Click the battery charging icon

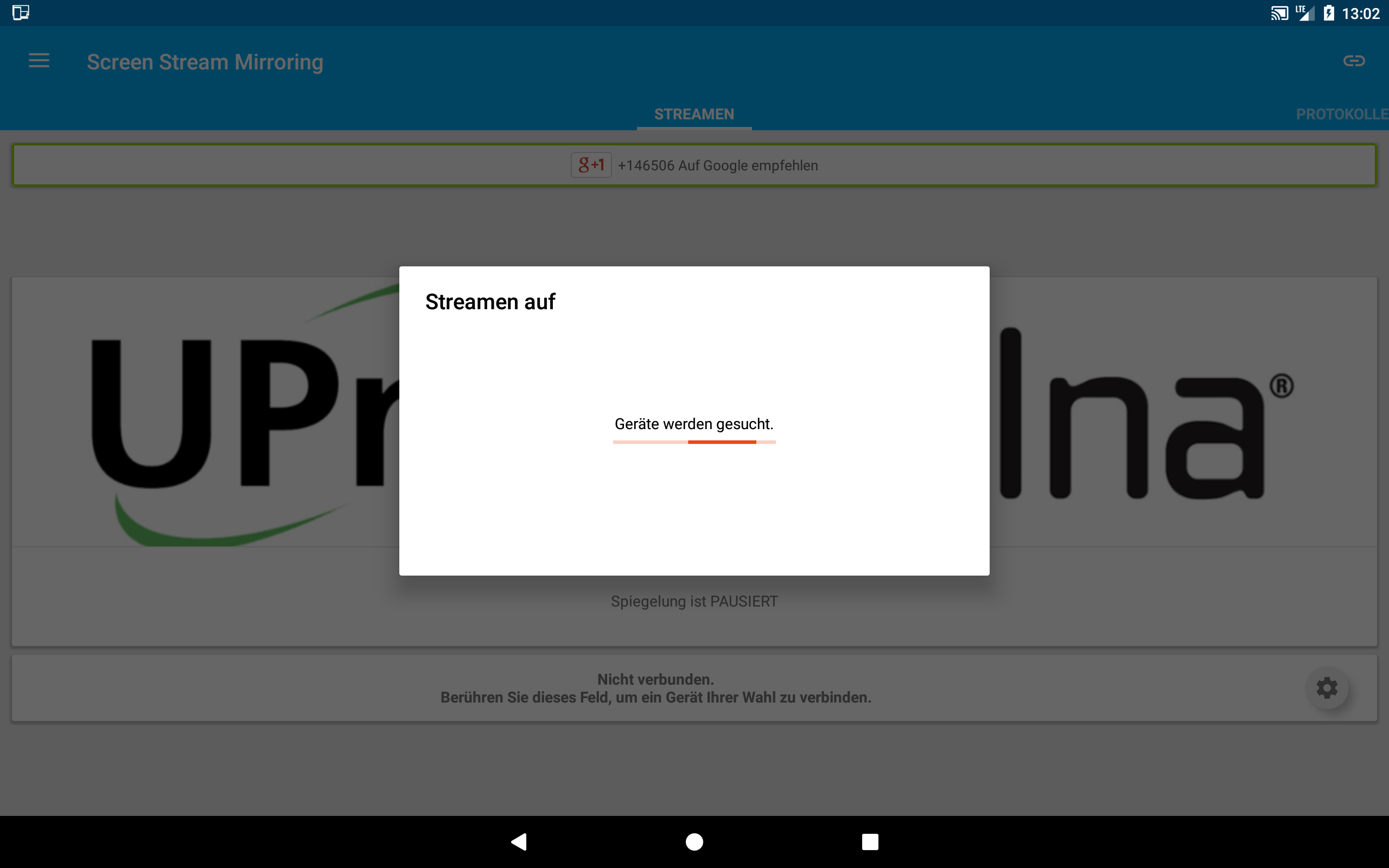(1329, 12)
